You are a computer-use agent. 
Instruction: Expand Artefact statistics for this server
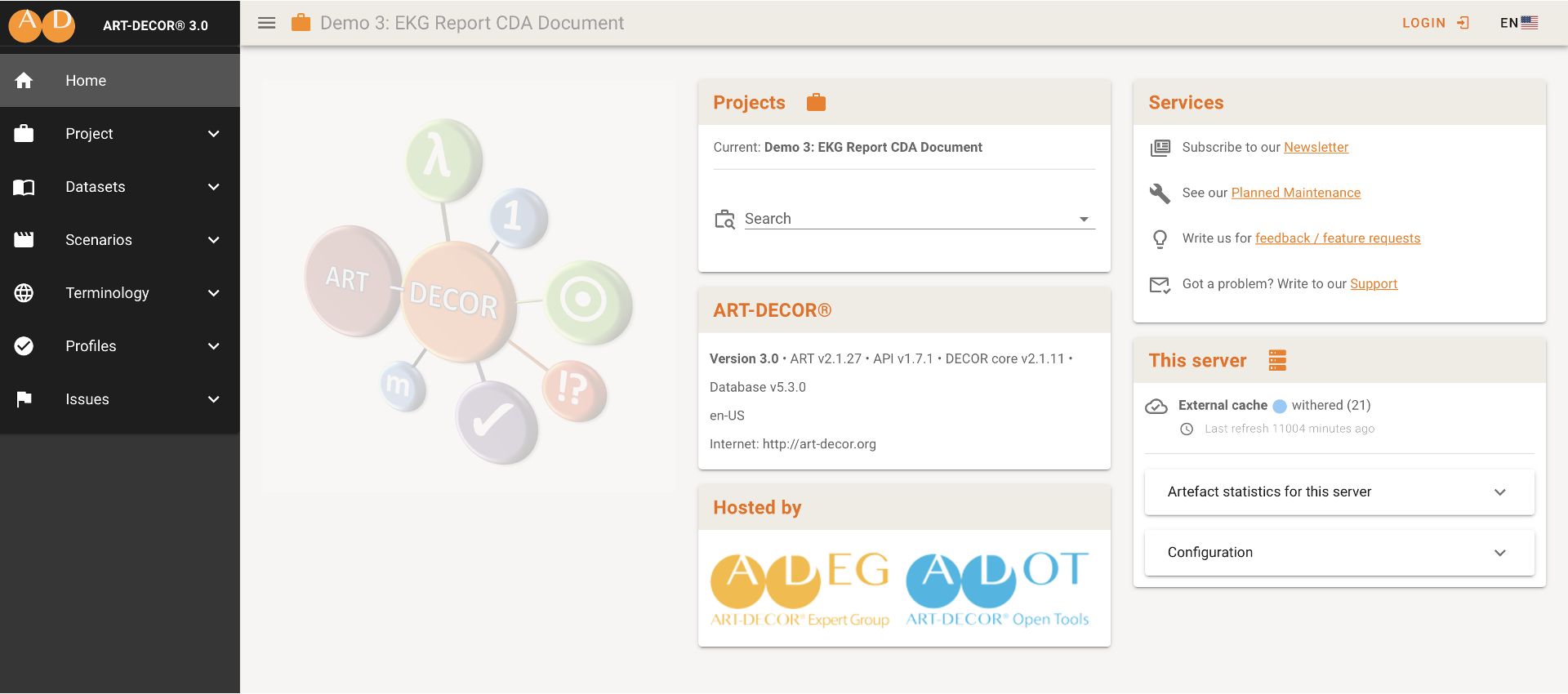pyautogui.click(x=1339, y=492)
